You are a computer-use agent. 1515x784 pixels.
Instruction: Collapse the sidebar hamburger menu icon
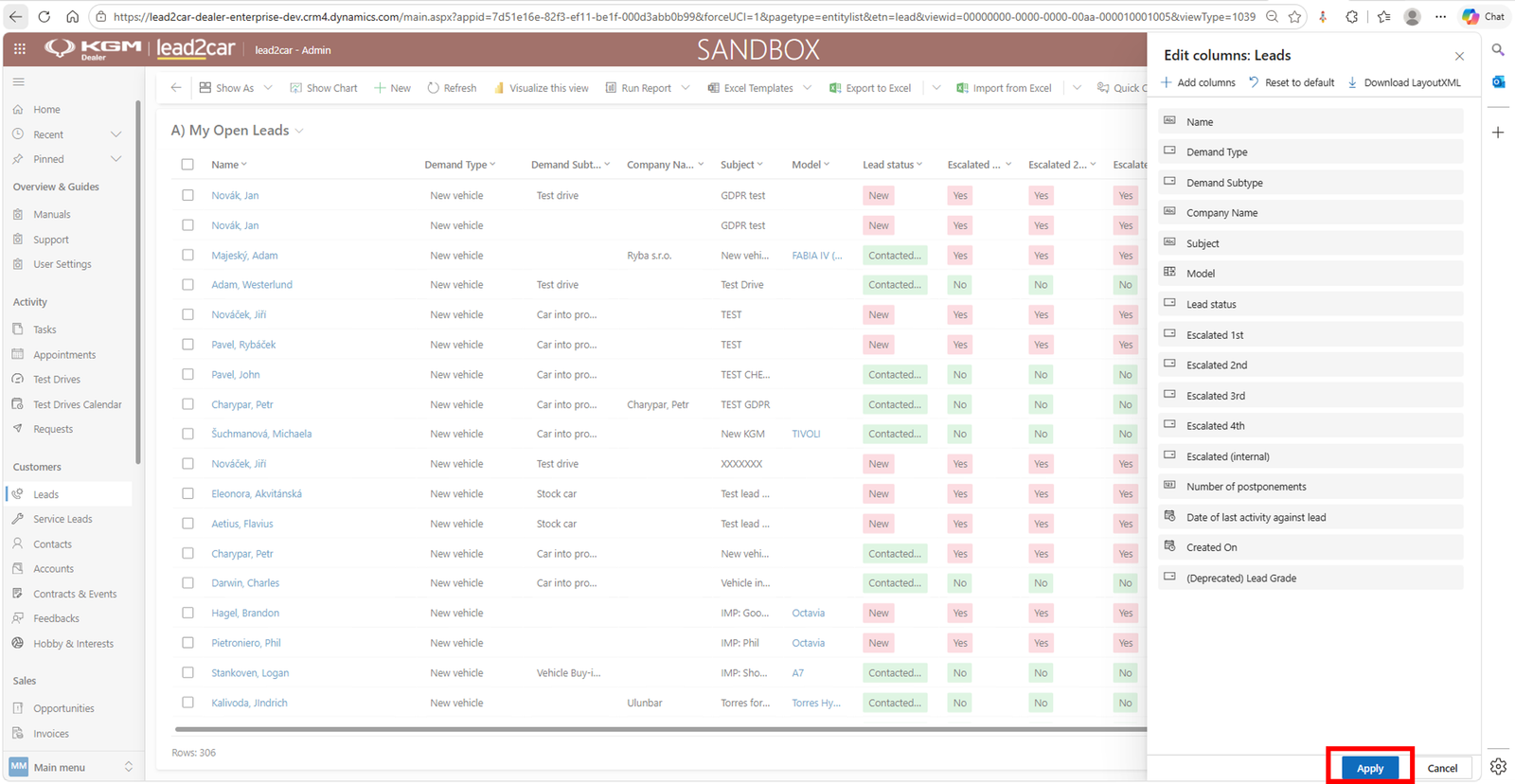[x=18, y=82]
